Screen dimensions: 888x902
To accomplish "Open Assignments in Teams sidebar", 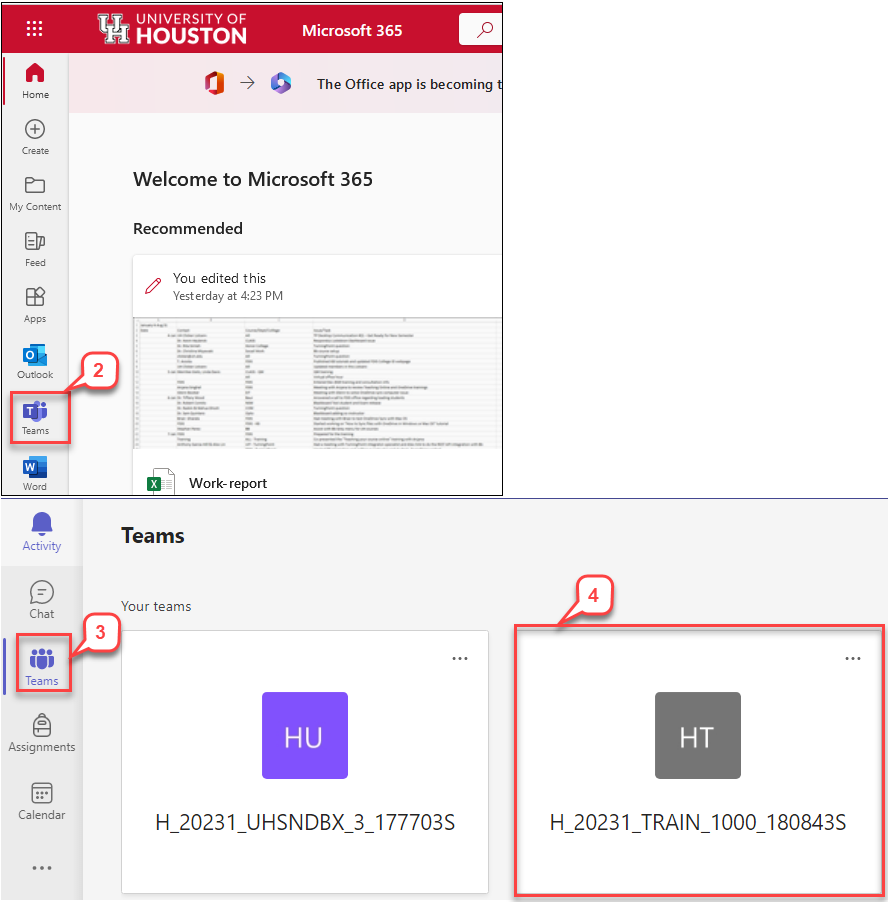I will pos(41,733).
